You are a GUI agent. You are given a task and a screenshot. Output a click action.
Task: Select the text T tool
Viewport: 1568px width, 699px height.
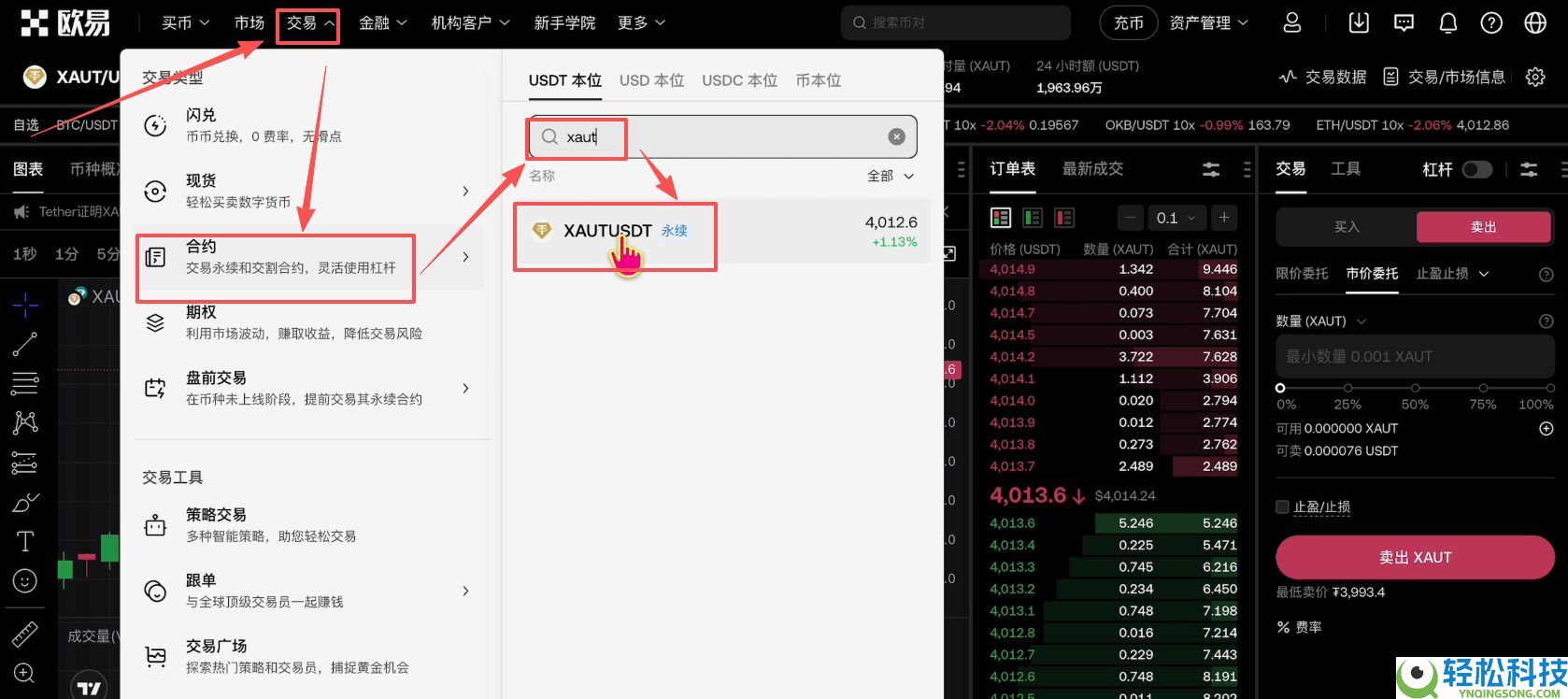(x=25, y=541)
